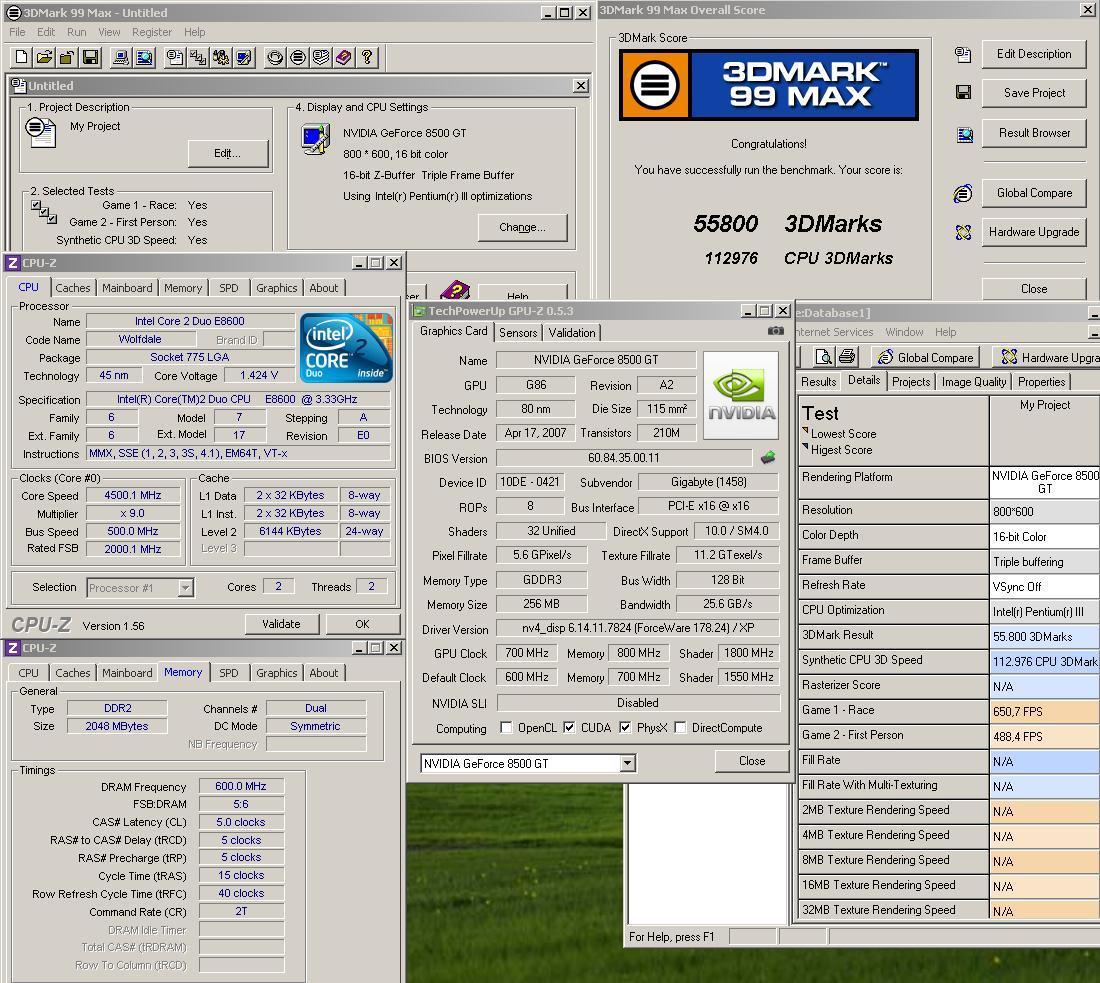Click the GPU Name field in GPU-Z
The image size is (1100, 983).
click(596, 360)
